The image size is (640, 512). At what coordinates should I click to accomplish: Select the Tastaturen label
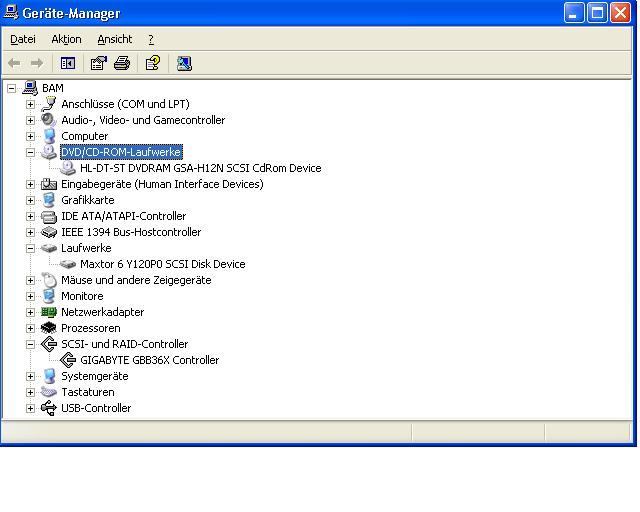(x=88, y=392)
